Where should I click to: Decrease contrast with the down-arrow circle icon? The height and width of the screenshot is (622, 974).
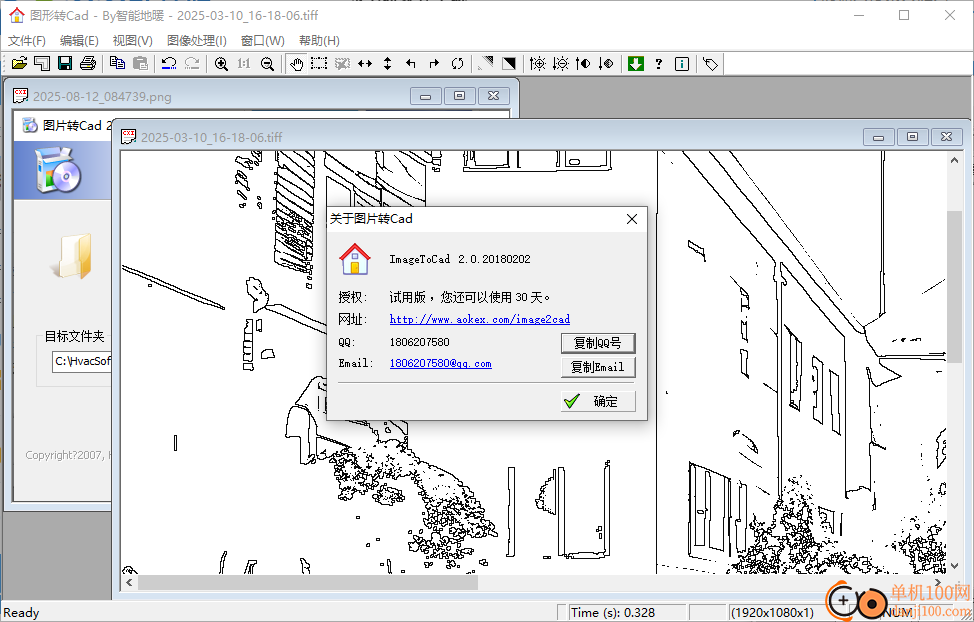pos(606,63)
